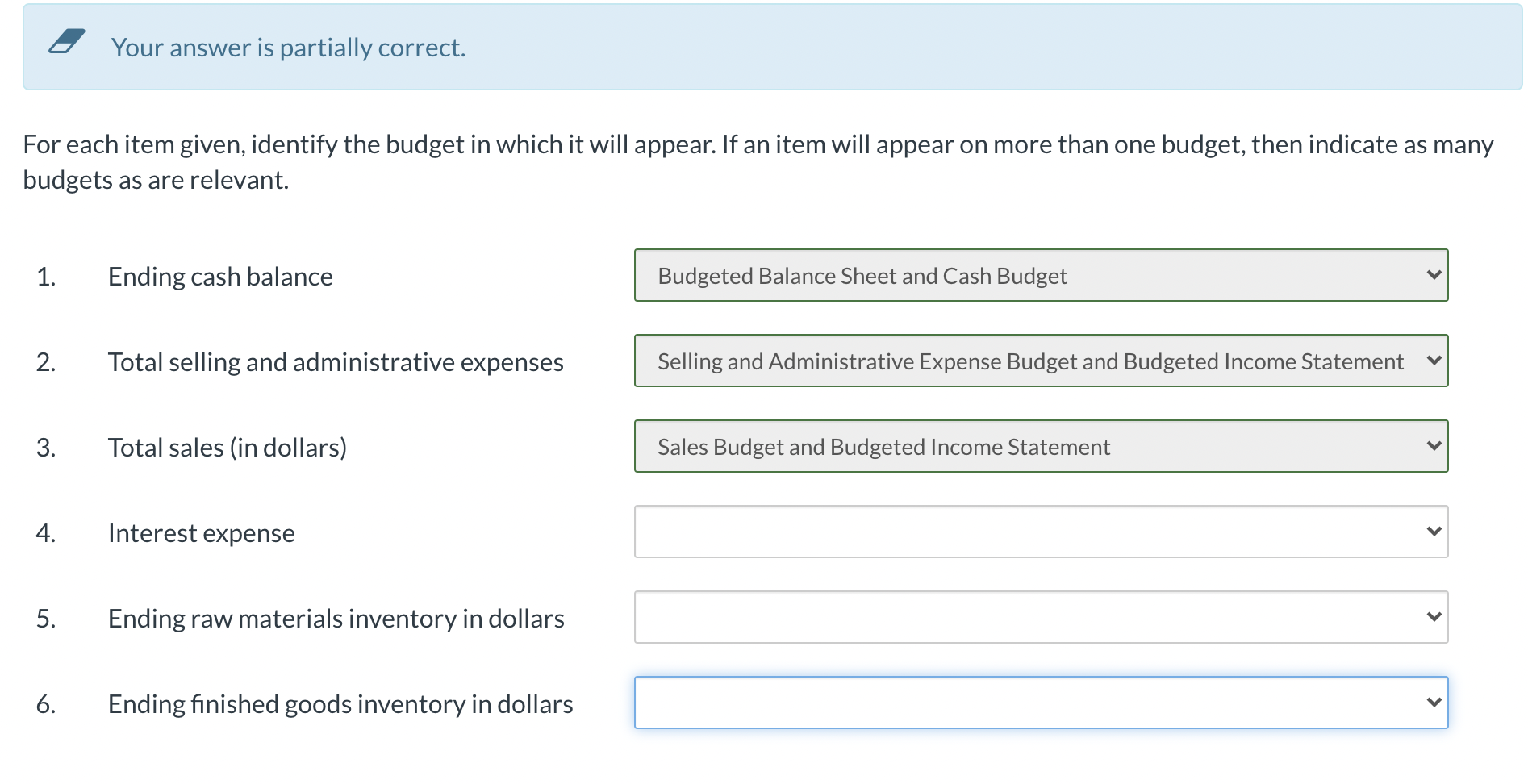The width and height of the screenshot is (1528, 784).
Task: Click the label Ending finished goods inventory in dollars
Action: [340, 703]
